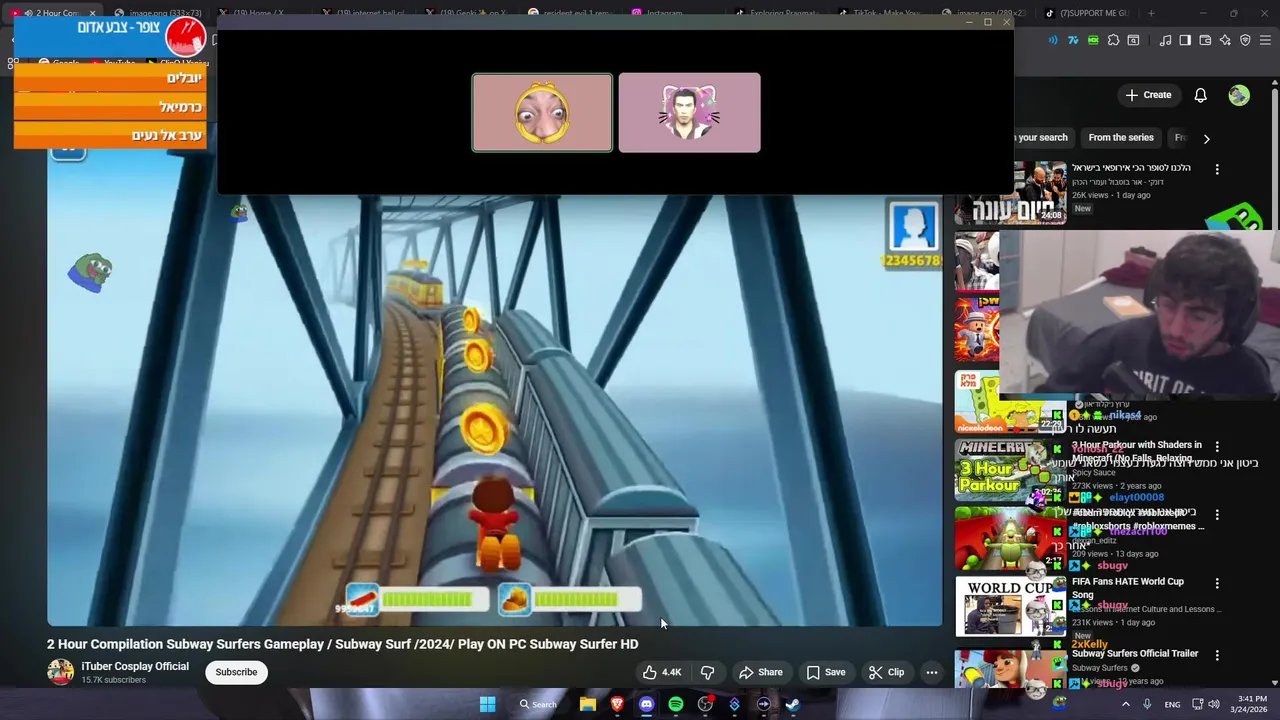This screenshot has width=1280, height=720.
Task: Open iTuber Cosplay Official channel avatar
Action: pyautogui.click(x=60, y=672)
